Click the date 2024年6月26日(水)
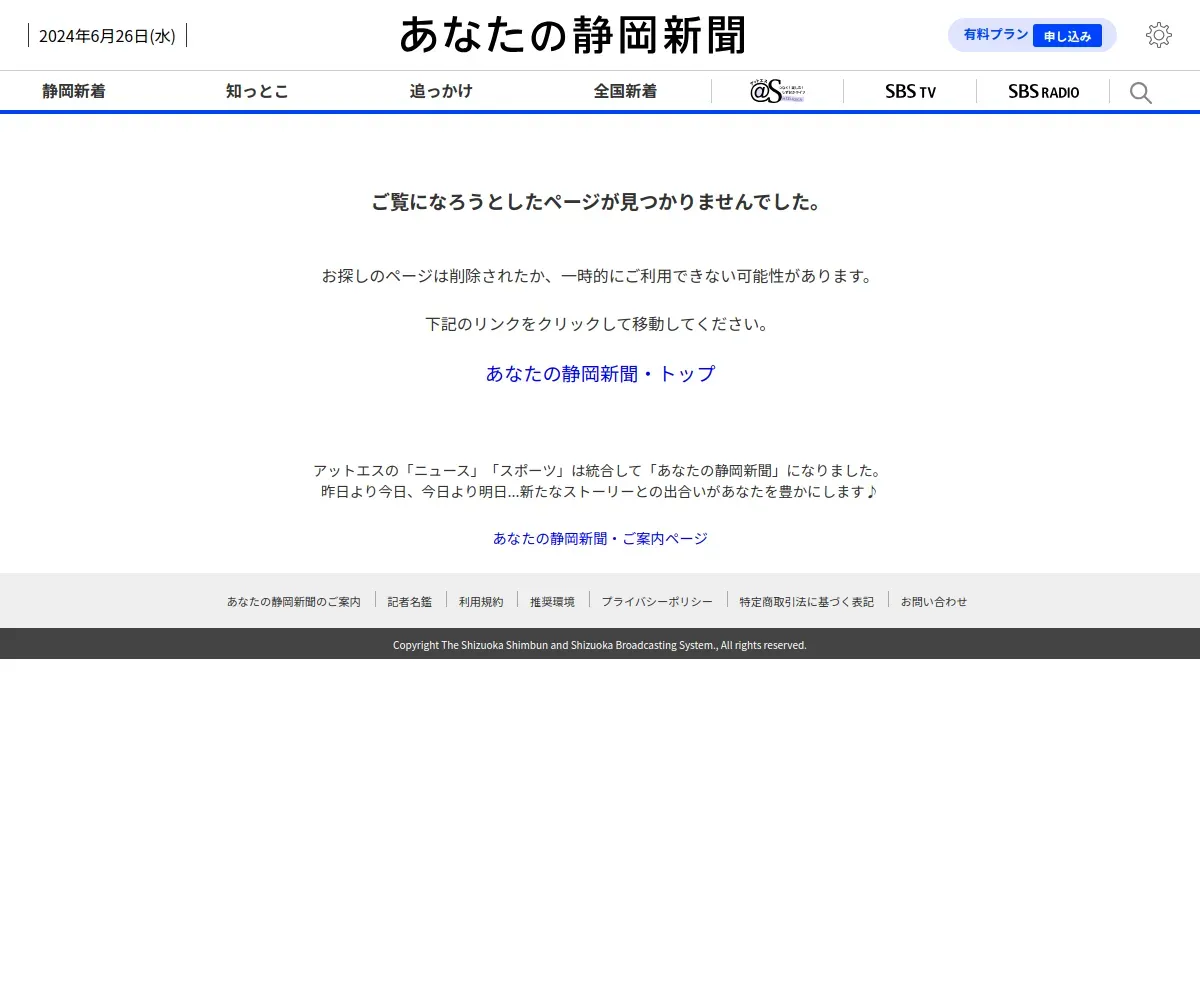 click(x=107, y=36)
